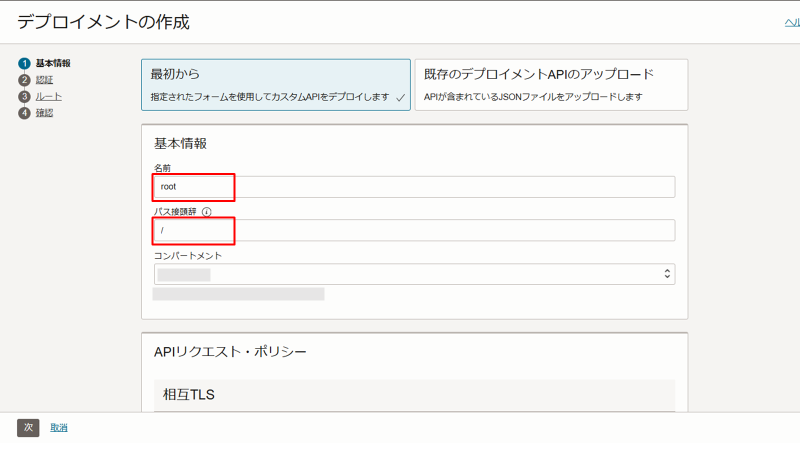Click the 取消 cancel link
This screenshot has height=450, width=800.
click(59, 428)
